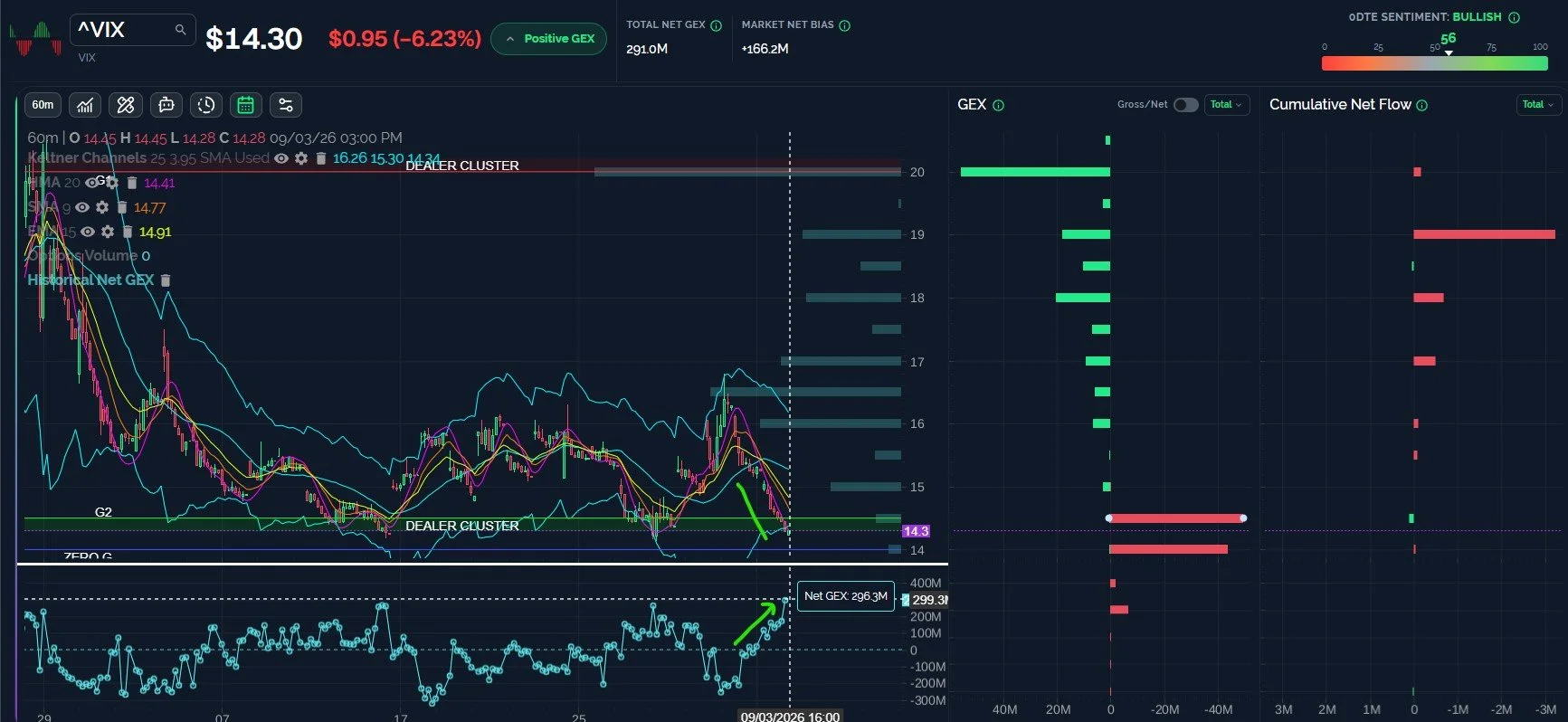Delete the Keltner Channels indicator
1568x722 pixels.
pos(320,158)
